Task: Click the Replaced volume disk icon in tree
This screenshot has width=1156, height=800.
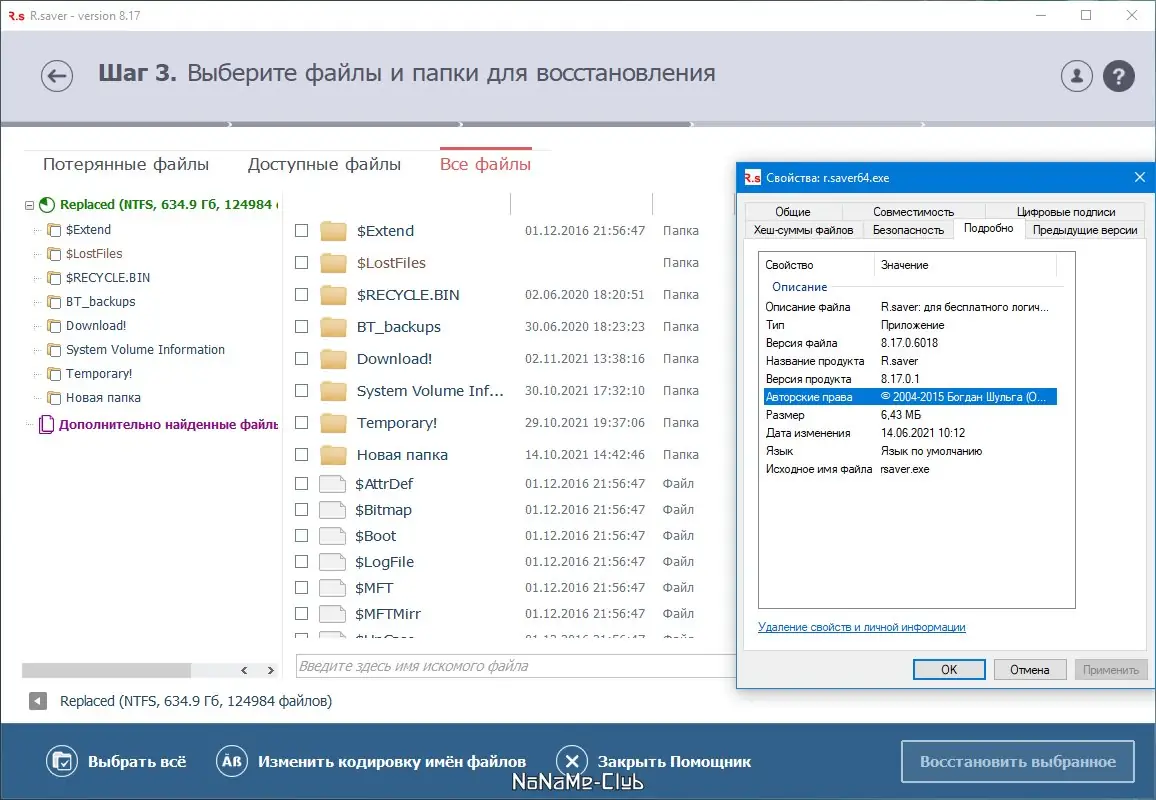Action: (x=47, y=205)
